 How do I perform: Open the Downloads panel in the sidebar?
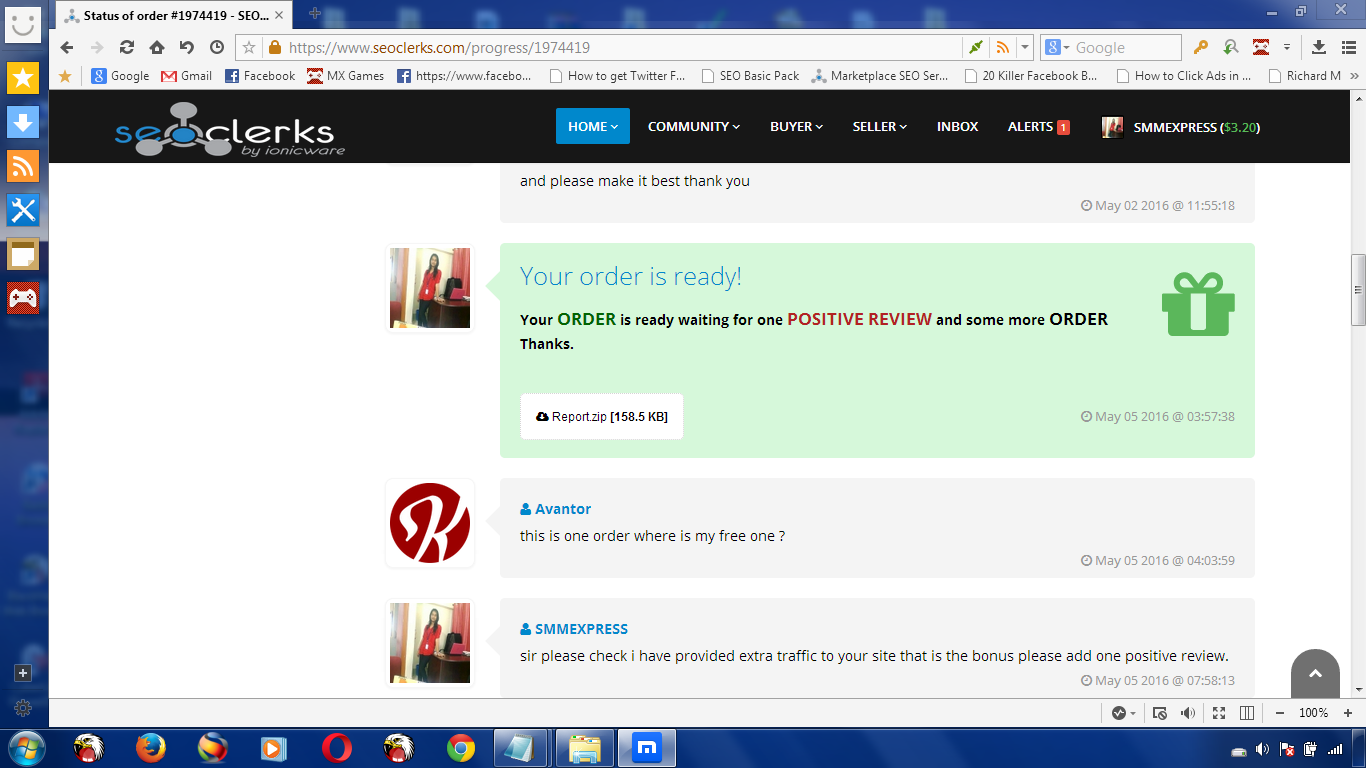pos(23,121)
